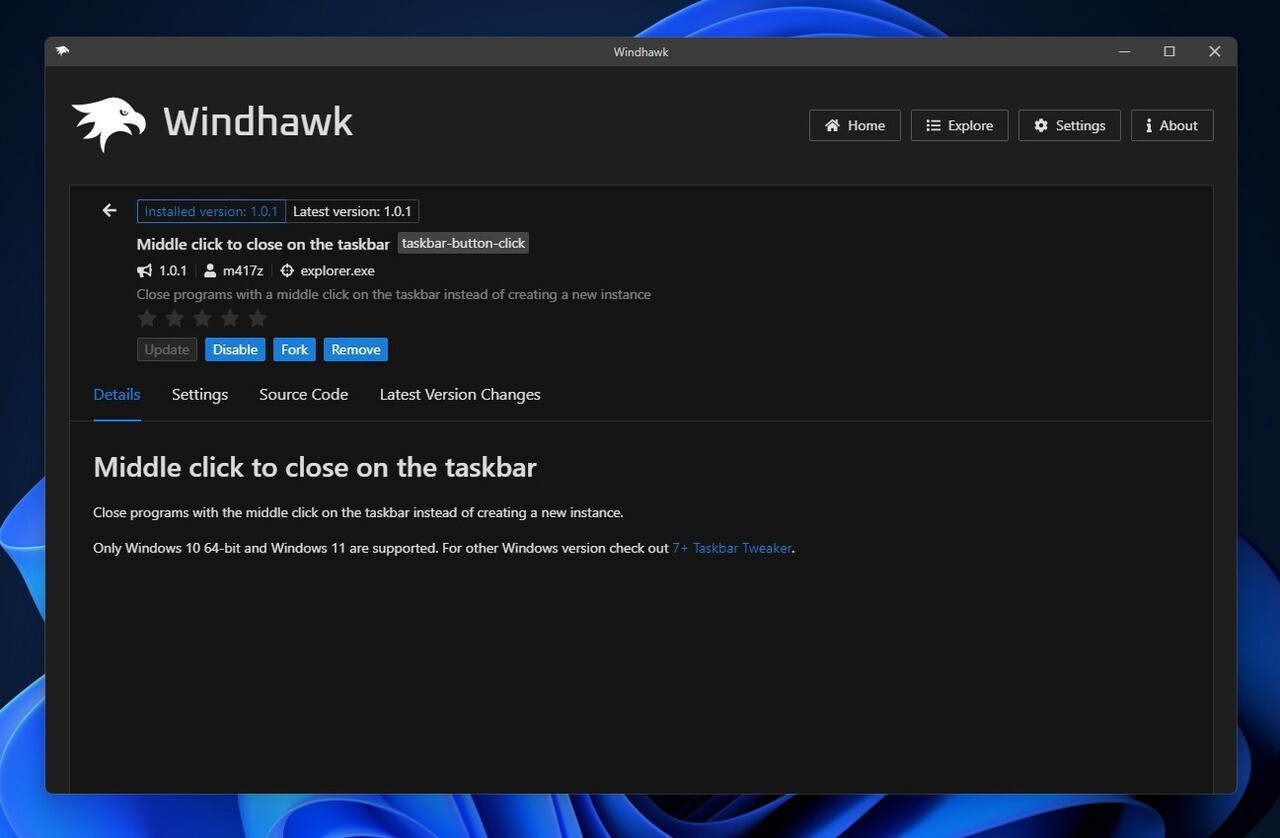Rate the mod four stars
This screenshot has height=838, width=1280.
(x=230, y=318)
